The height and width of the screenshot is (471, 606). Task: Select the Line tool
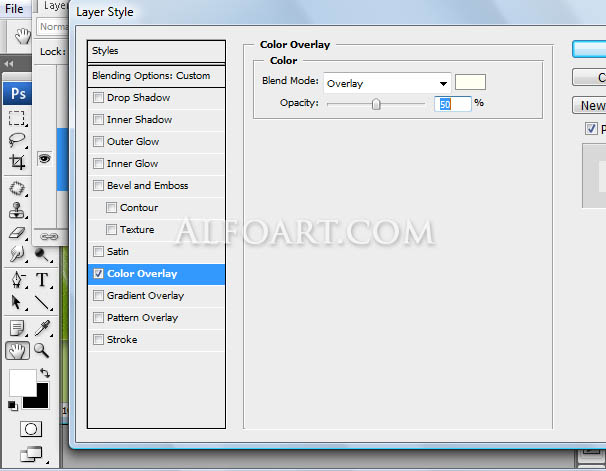42,303
